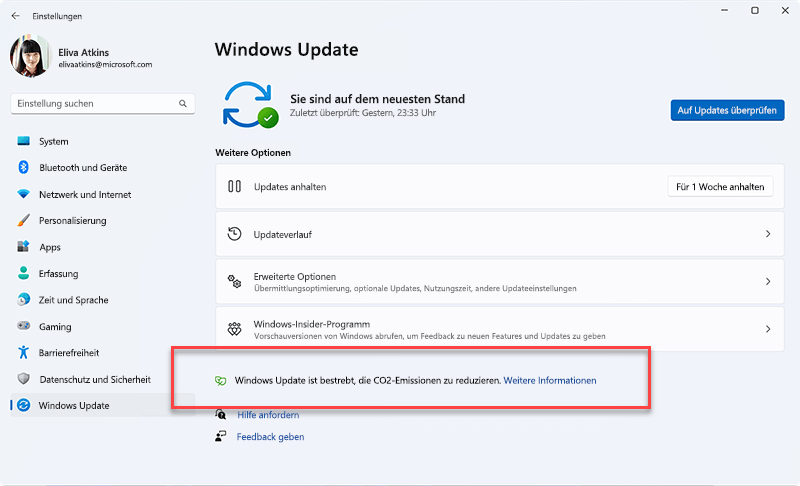This screenshot has height=486, width=800.
Task: Click the Zeit und Sprache globe icon
Action: tap(23, 299)
